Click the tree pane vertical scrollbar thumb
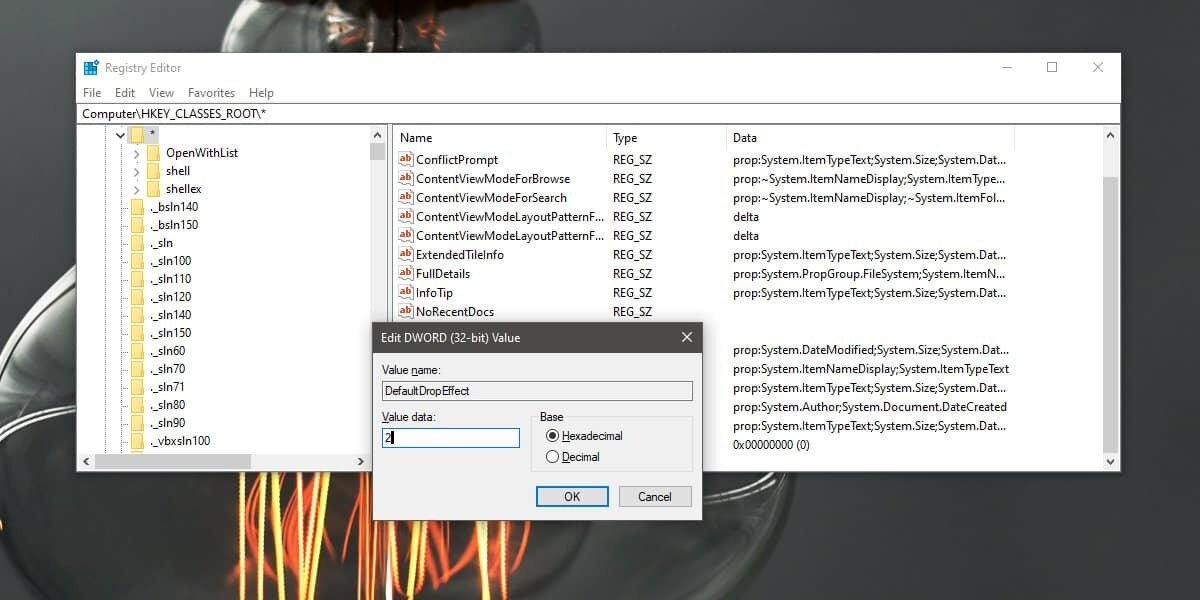The width and height of the screenshot is (1200, 600). pyautogui.click(x=377, y=152)
